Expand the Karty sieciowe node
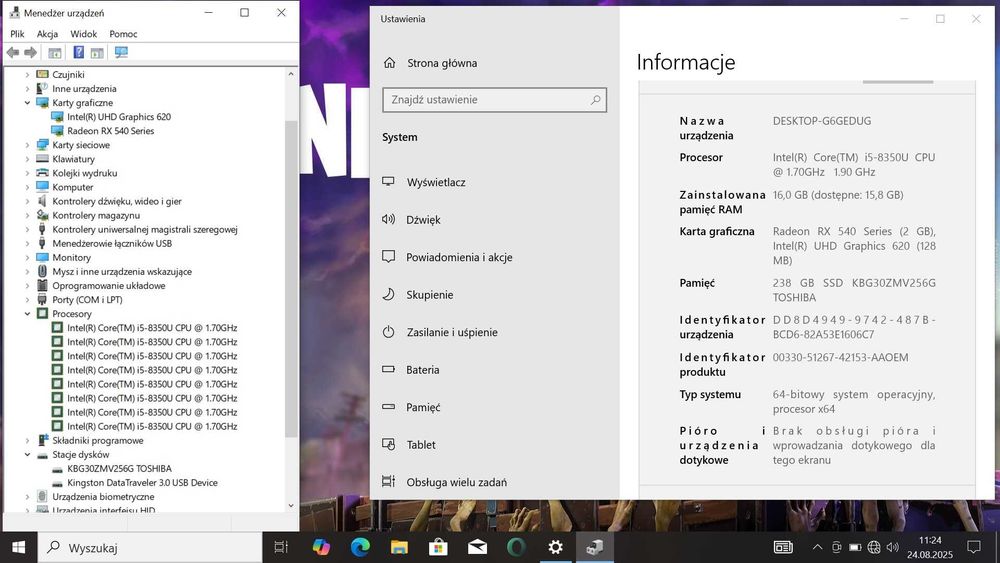1000x563 pixels. coord(28,145)
